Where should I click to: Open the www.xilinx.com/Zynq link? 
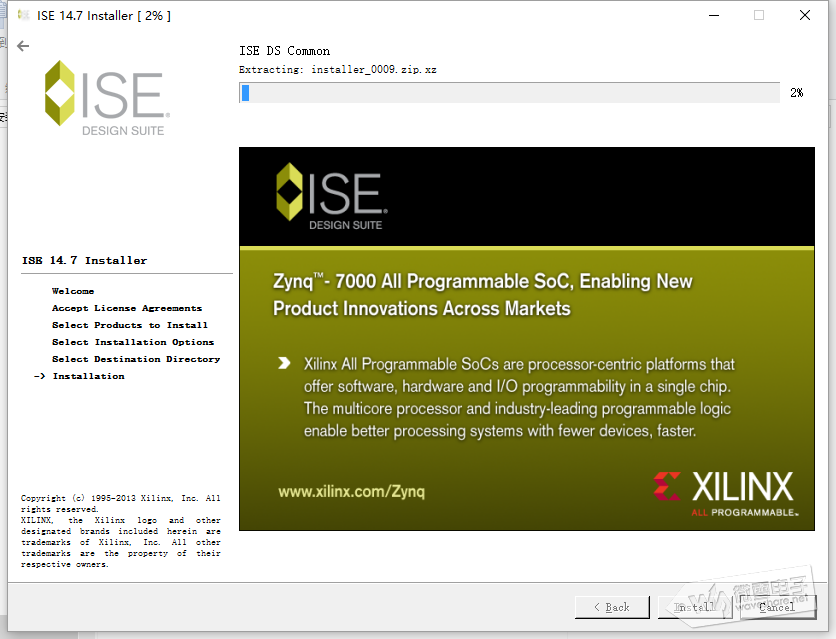pos(351,491)
